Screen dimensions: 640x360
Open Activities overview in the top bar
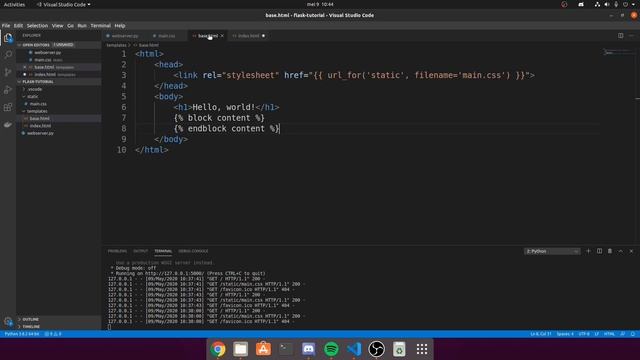pyautogui.click(x=14, y=4)
